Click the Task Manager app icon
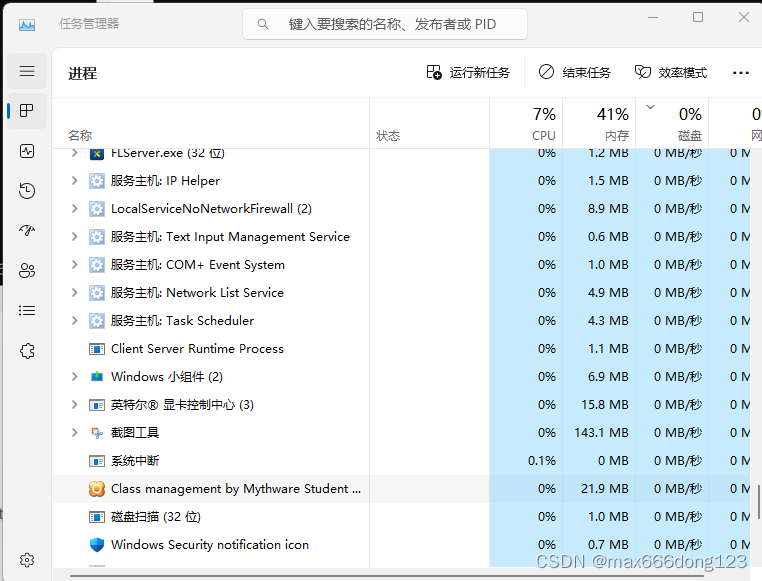This screenshot has height=581, width=762. [27, 24]
